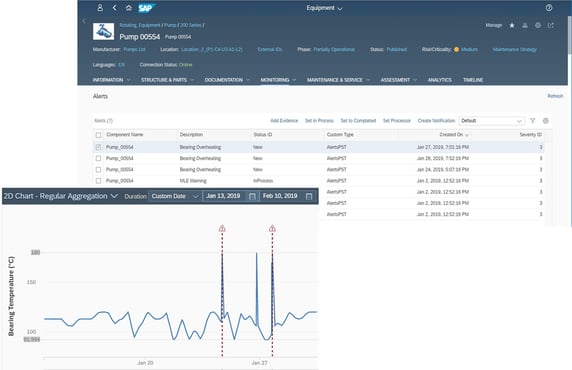Click the Set to Completed button

(x=358, y=121)
